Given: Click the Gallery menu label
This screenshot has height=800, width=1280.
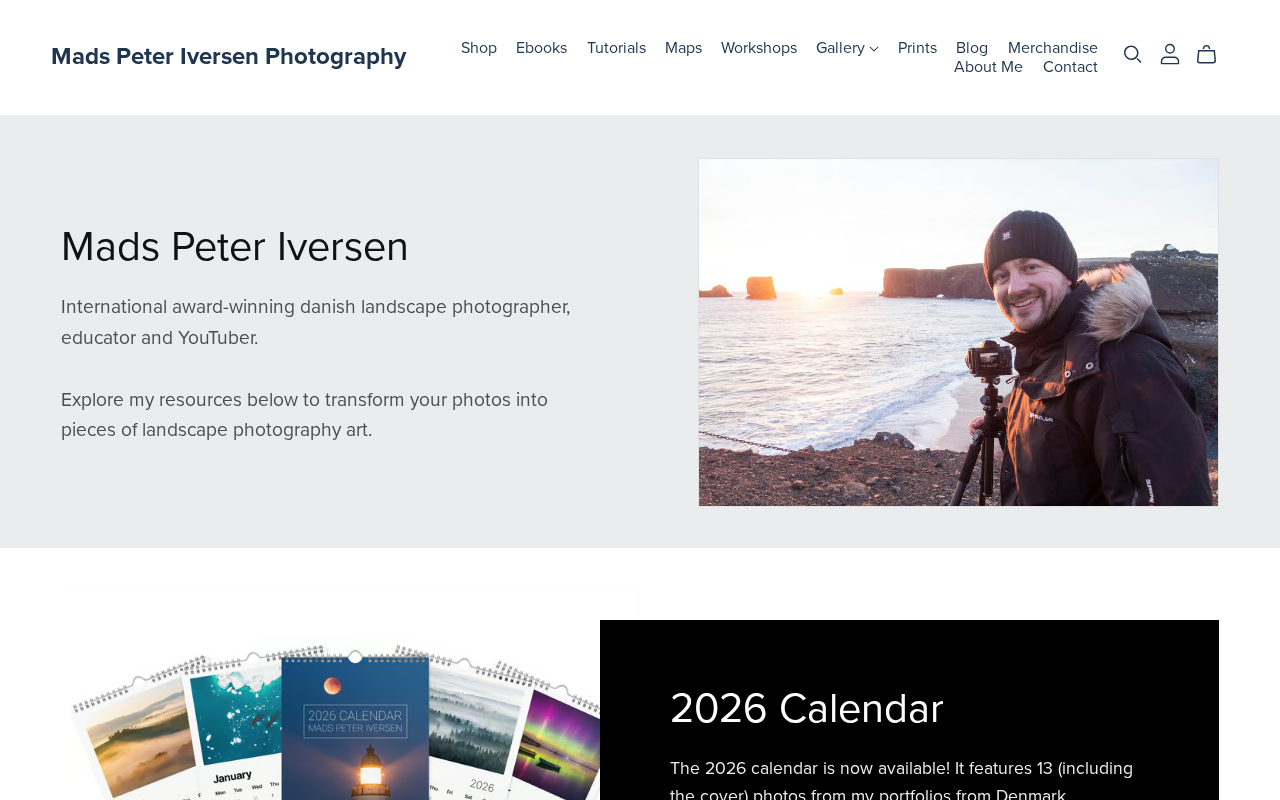Looking at the screenshot, I should coord(840,48).
